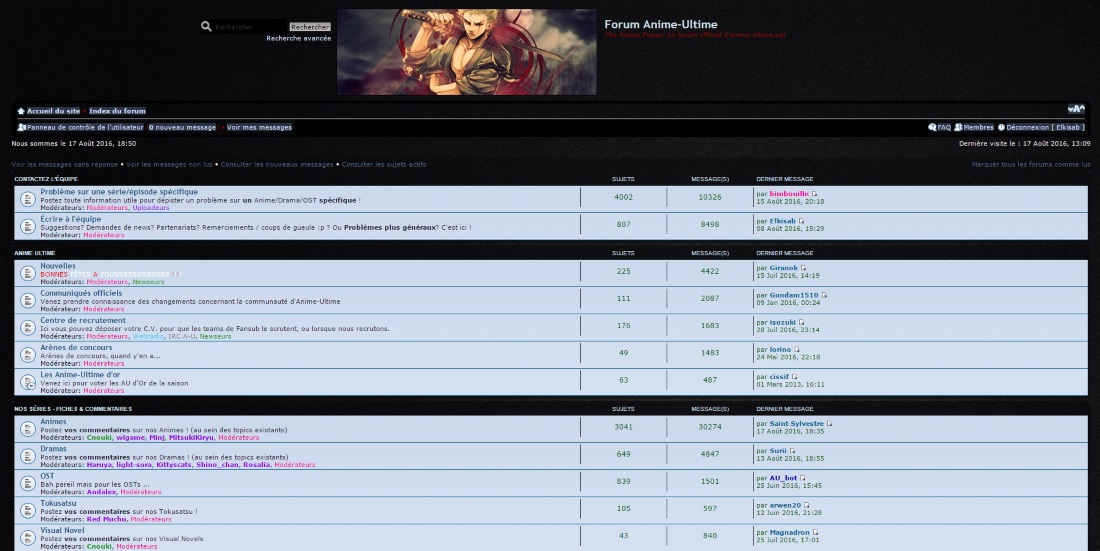Open user profile Elkisab in last message
1100x551 pixels.
tap(782, 221)
